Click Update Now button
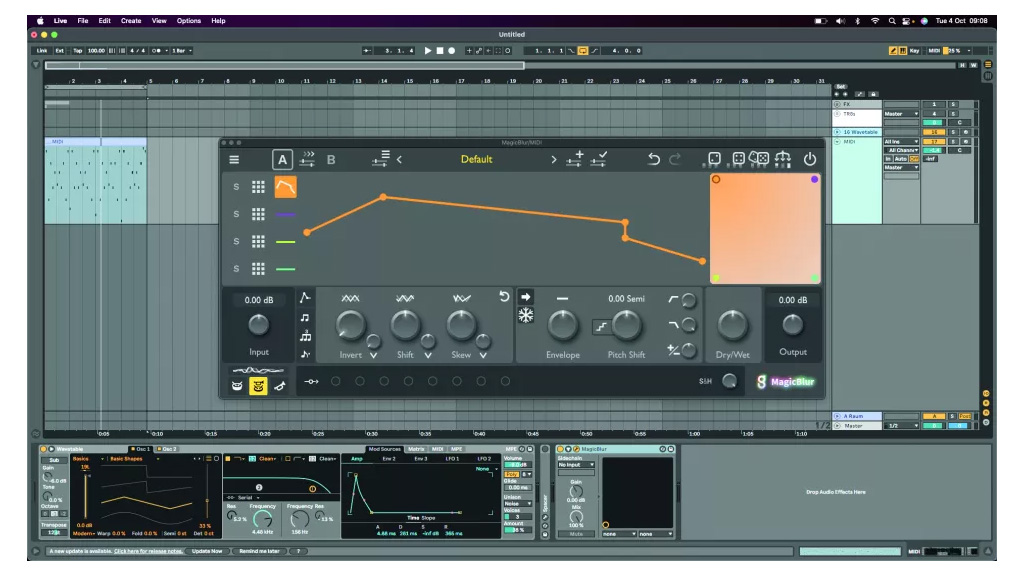This screenshot has width=1024, height=576. [207, 551]
